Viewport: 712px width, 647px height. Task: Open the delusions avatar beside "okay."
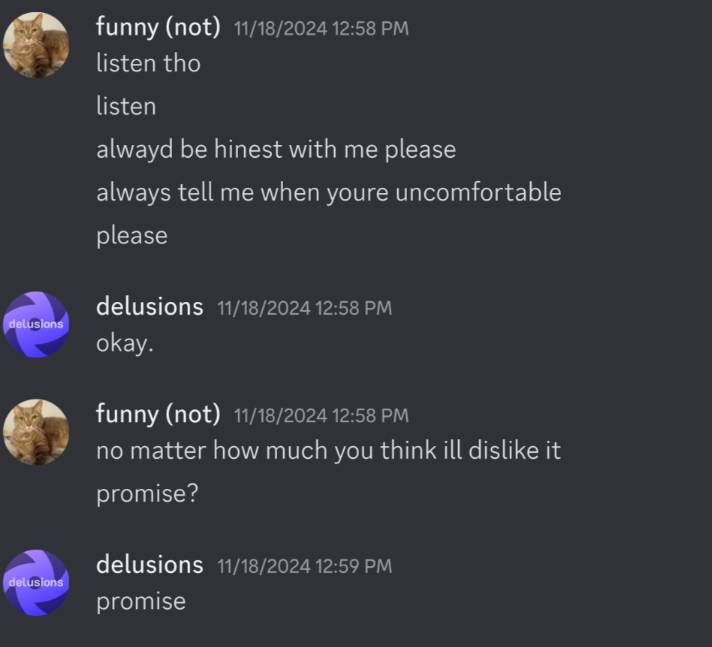click(x=37, y=324)
